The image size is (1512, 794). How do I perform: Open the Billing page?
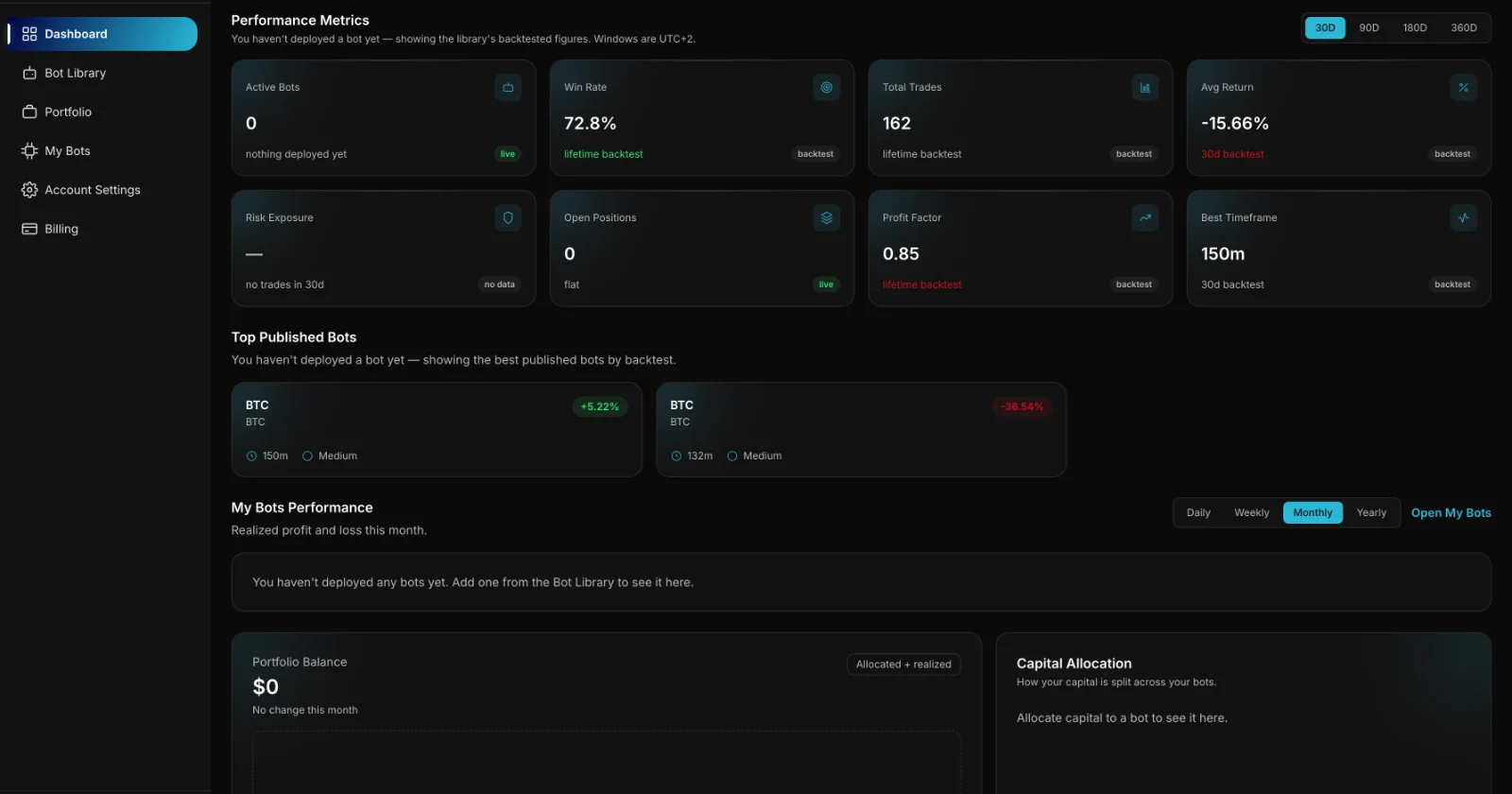[x=102, y=229]
